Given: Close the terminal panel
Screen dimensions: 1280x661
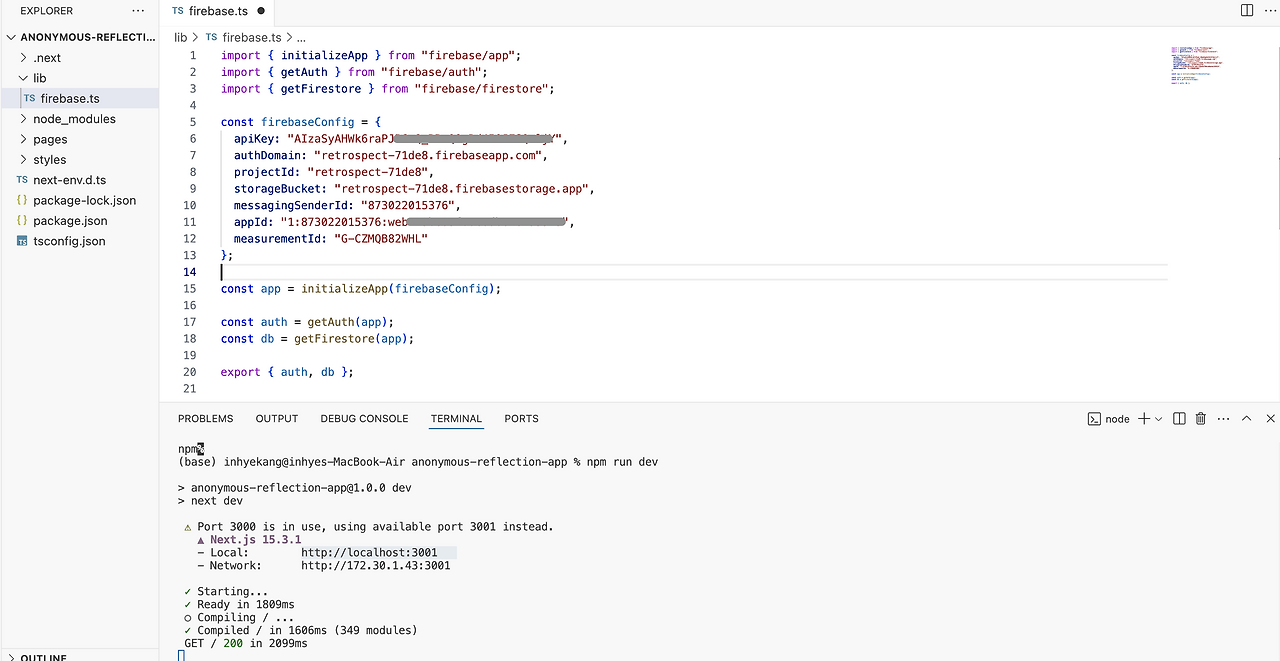Looking at the screenshot, I should pyautogui.click(x=1270, y=419).
